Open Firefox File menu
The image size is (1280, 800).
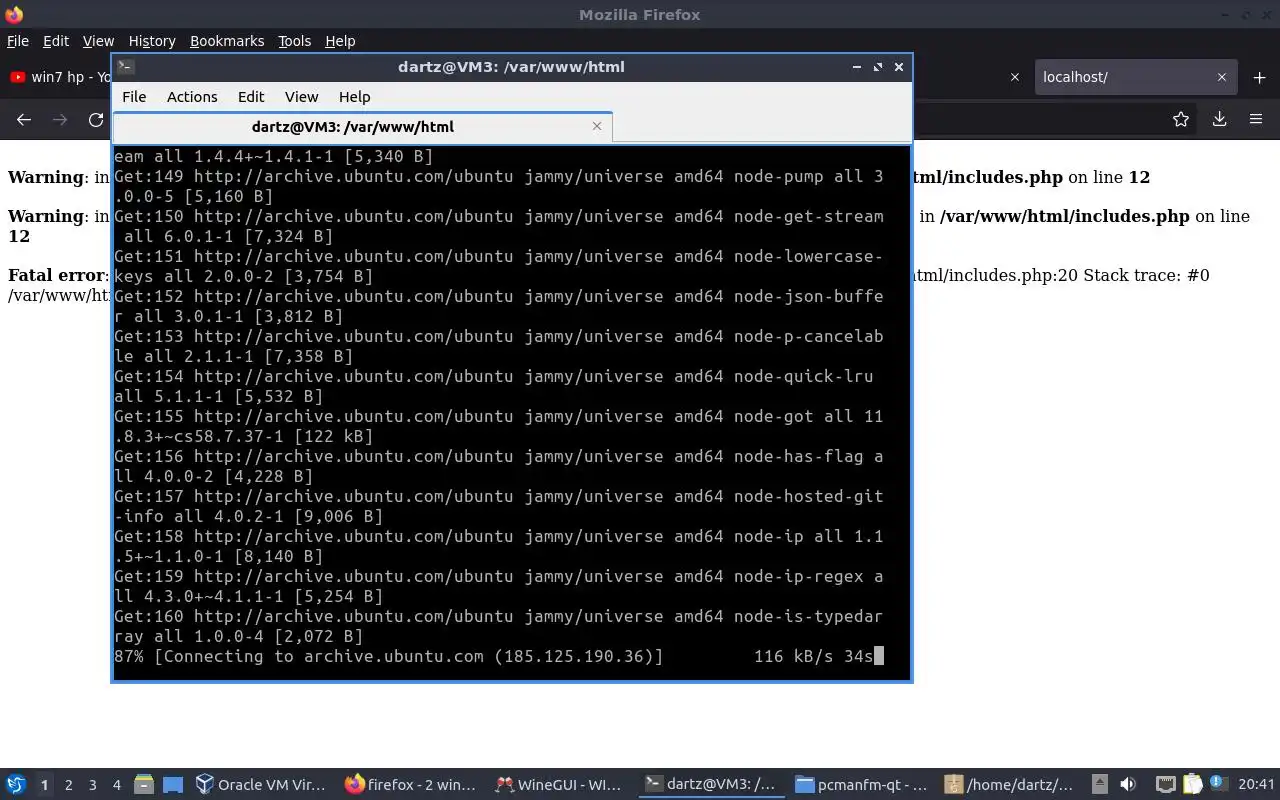tap(18, 41)
